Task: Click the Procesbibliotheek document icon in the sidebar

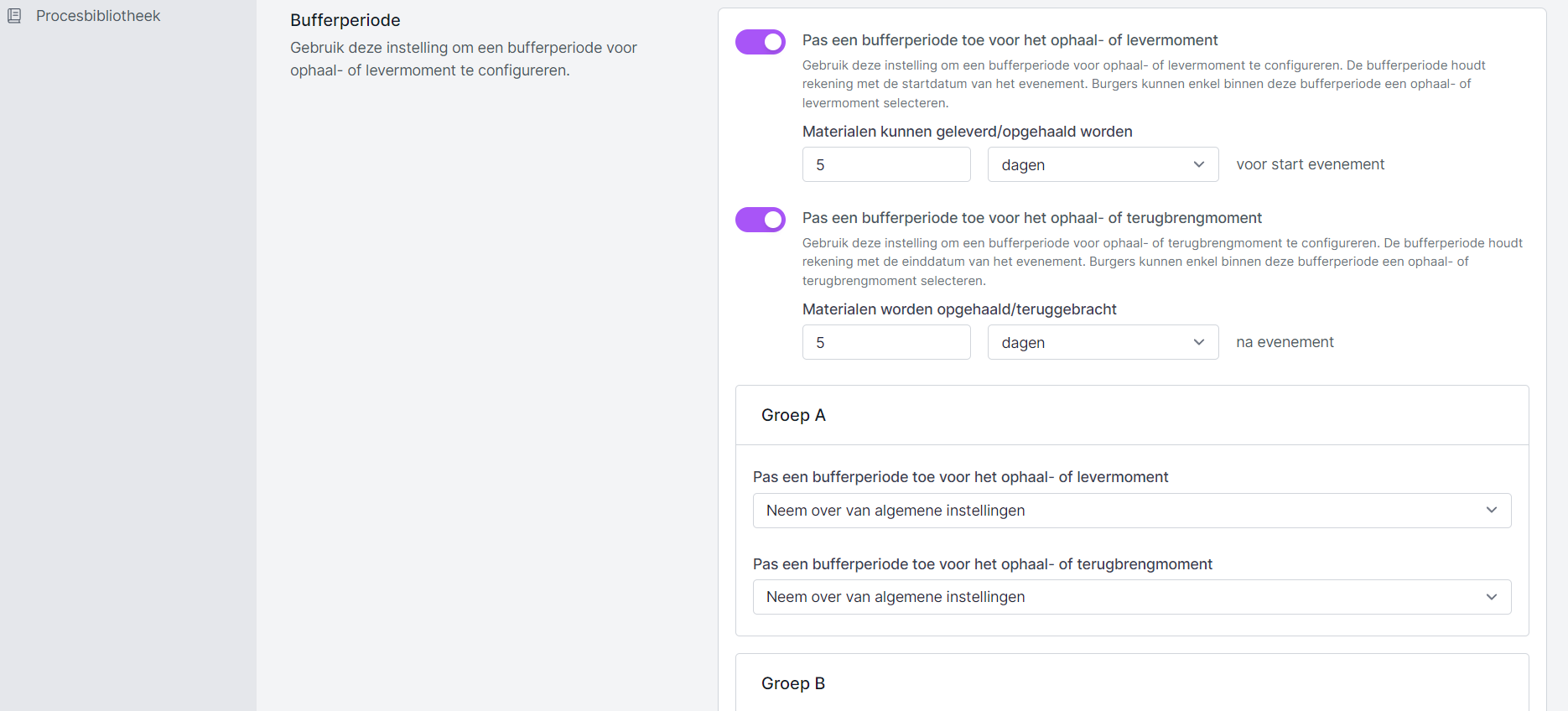Action: coord(14,16)
